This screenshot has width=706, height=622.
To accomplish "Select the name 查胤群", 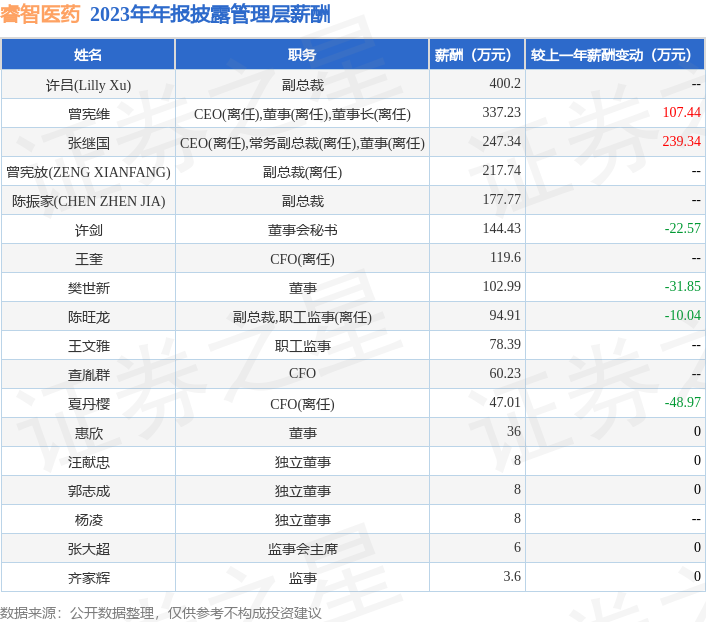I will [88, 375].
